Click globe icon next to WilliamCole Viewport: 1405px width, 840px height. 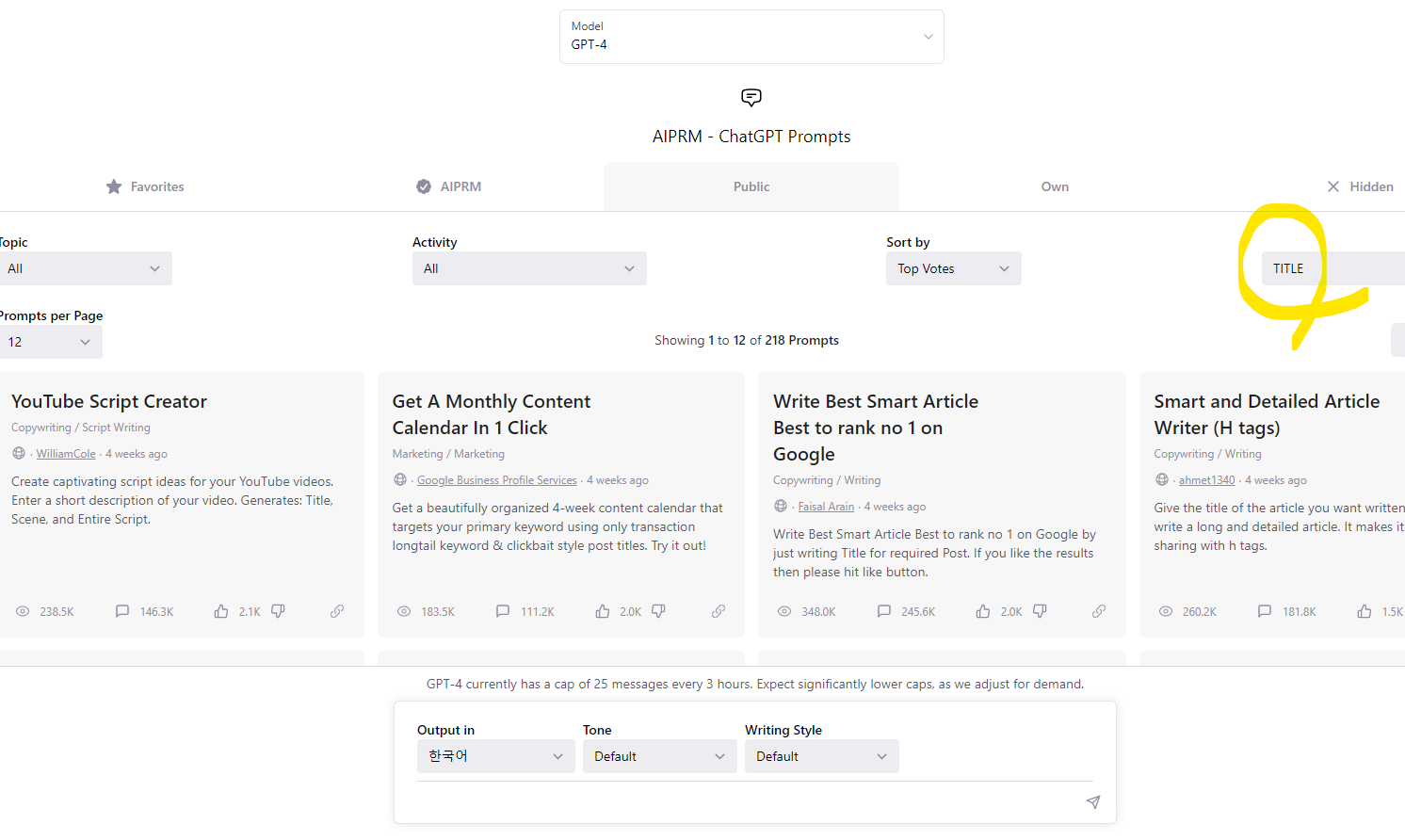pos(19,453)
